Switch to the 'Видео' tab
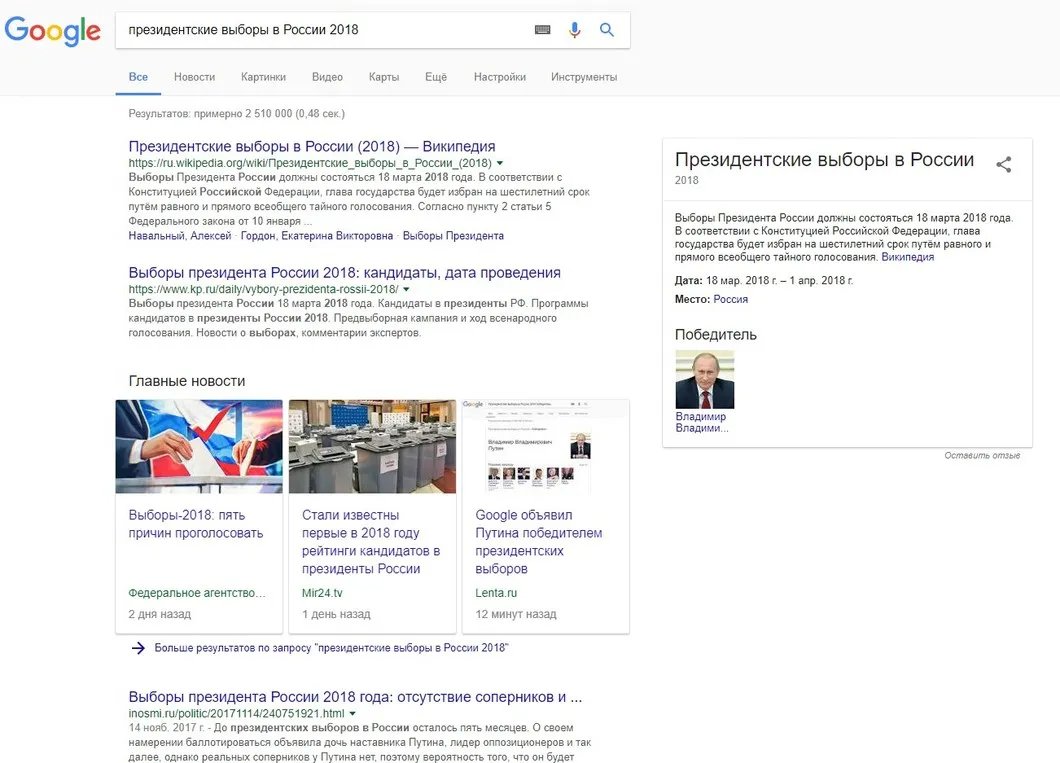 pyautogui.click(x=327, y=77)
